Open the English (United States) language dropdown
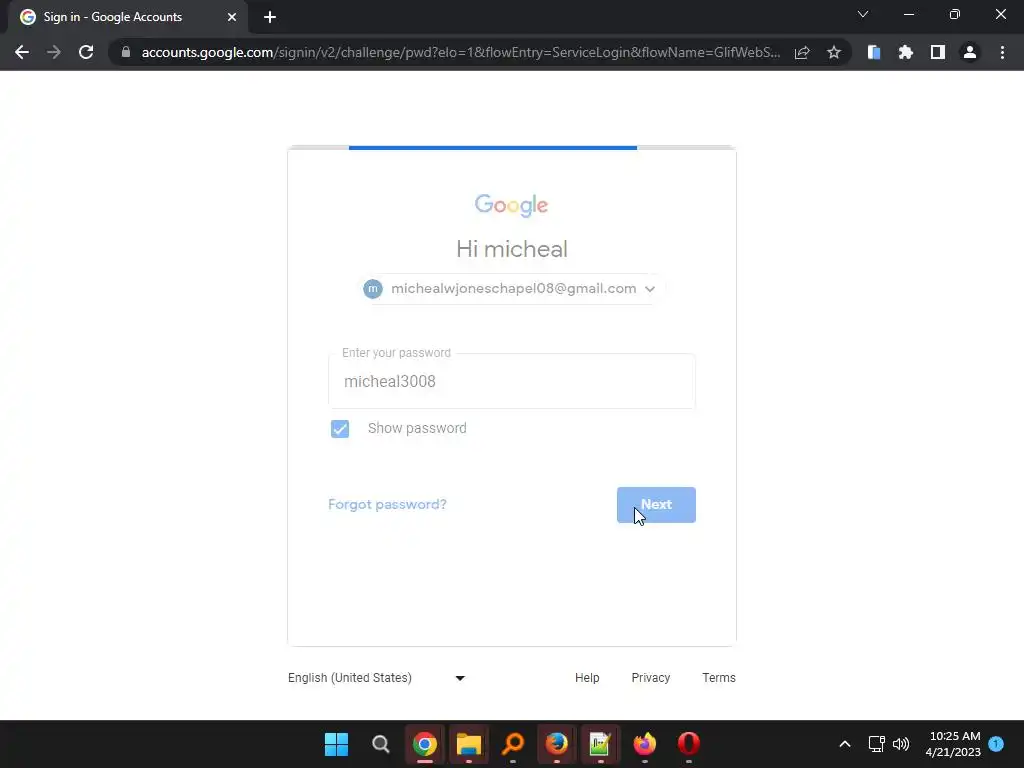 click(x=377, y=678)
